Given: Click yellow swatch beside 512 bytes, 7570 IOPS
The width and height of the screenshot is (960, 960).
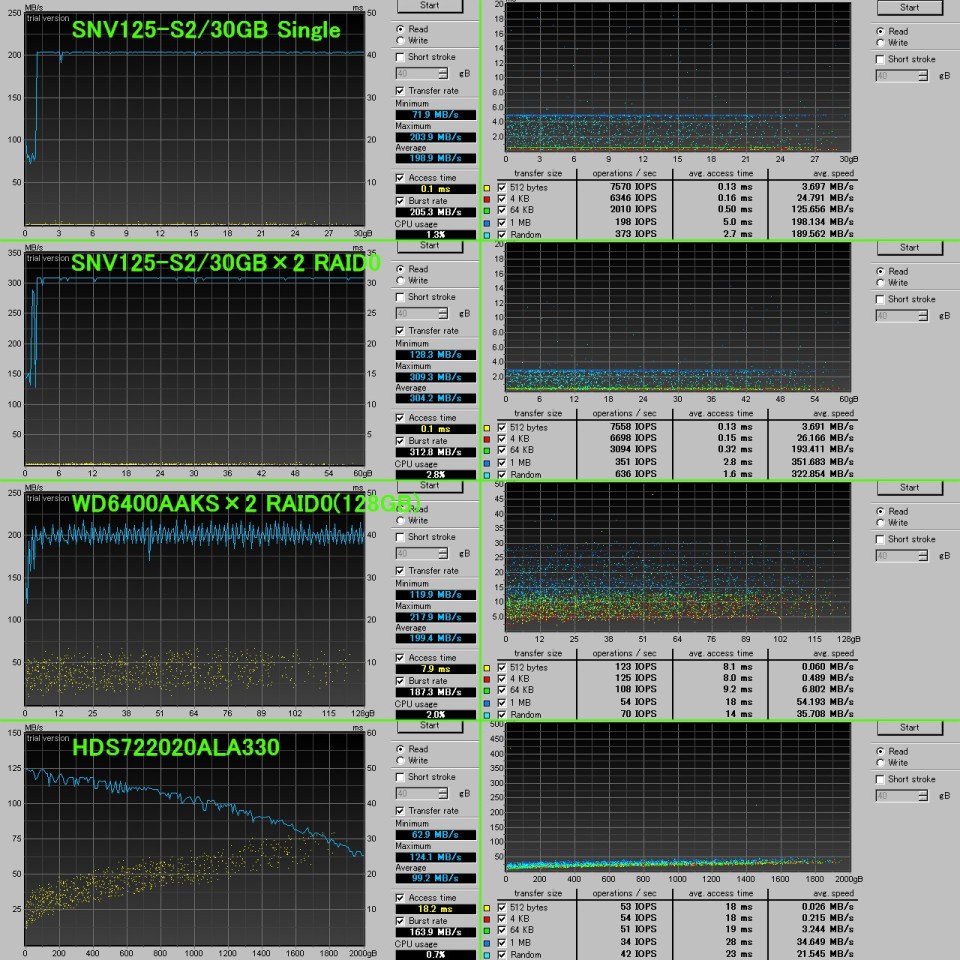Looking at the screenshot, I should tap(487, 188).
